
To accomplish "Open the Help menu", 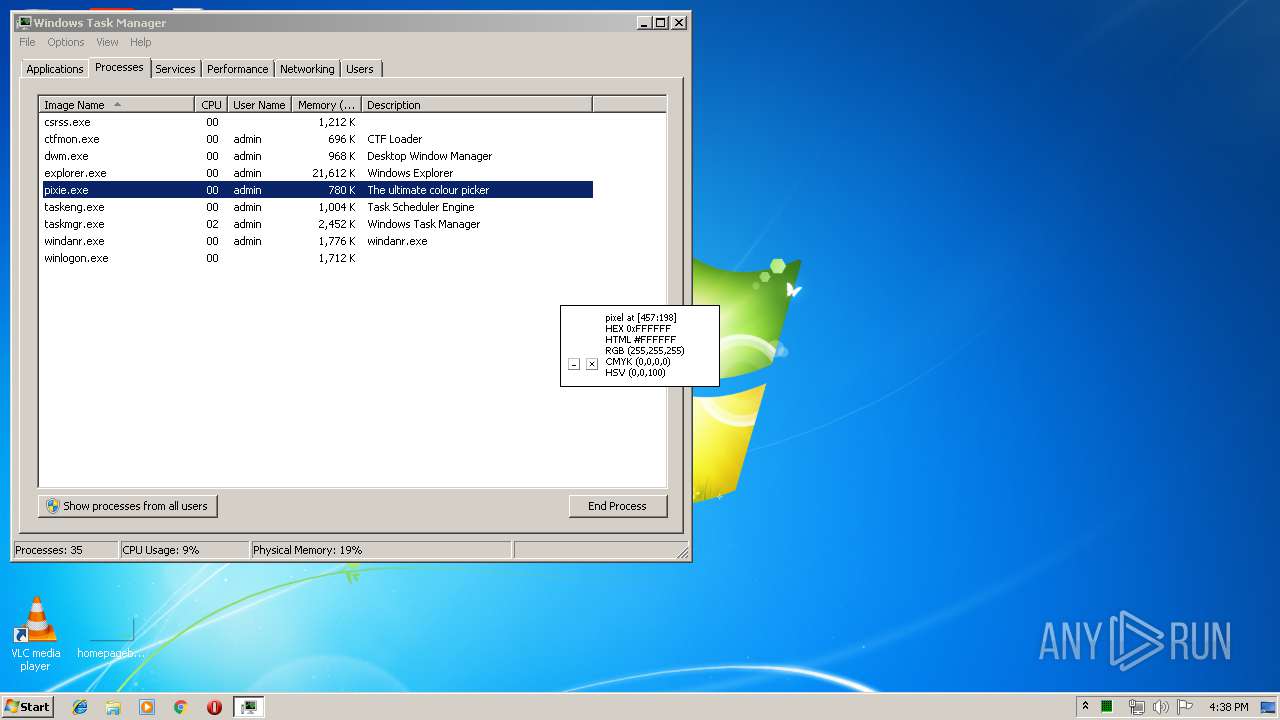I will 141,42.
